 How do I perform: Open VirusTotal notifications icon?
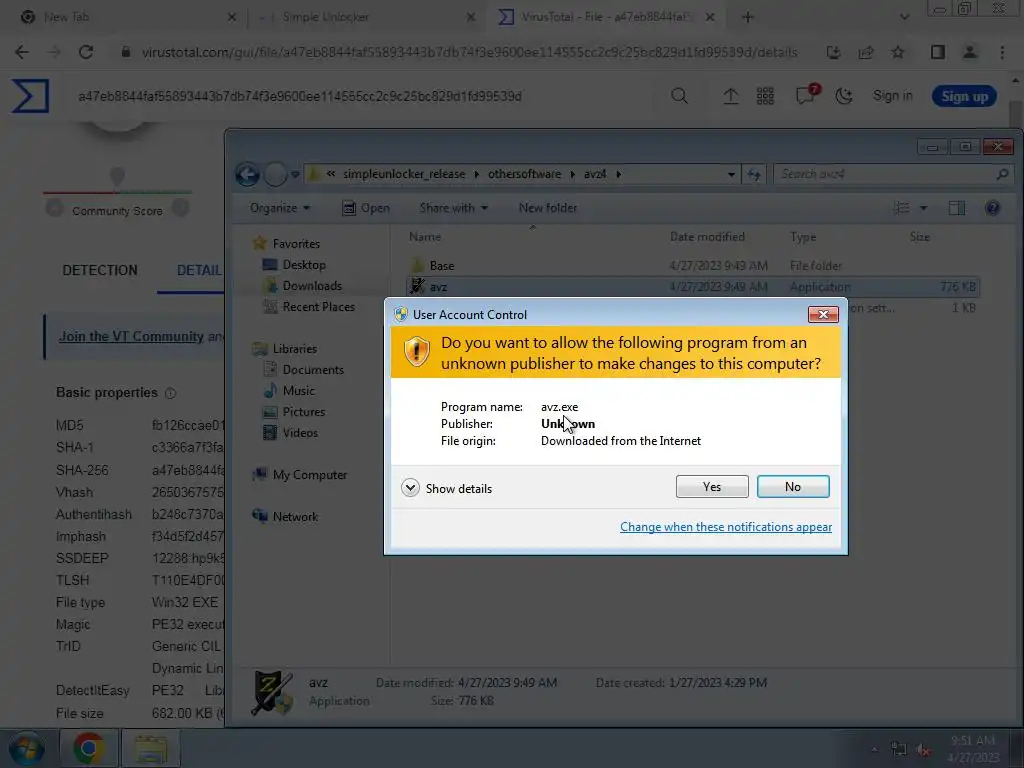(x=806, y=95)
